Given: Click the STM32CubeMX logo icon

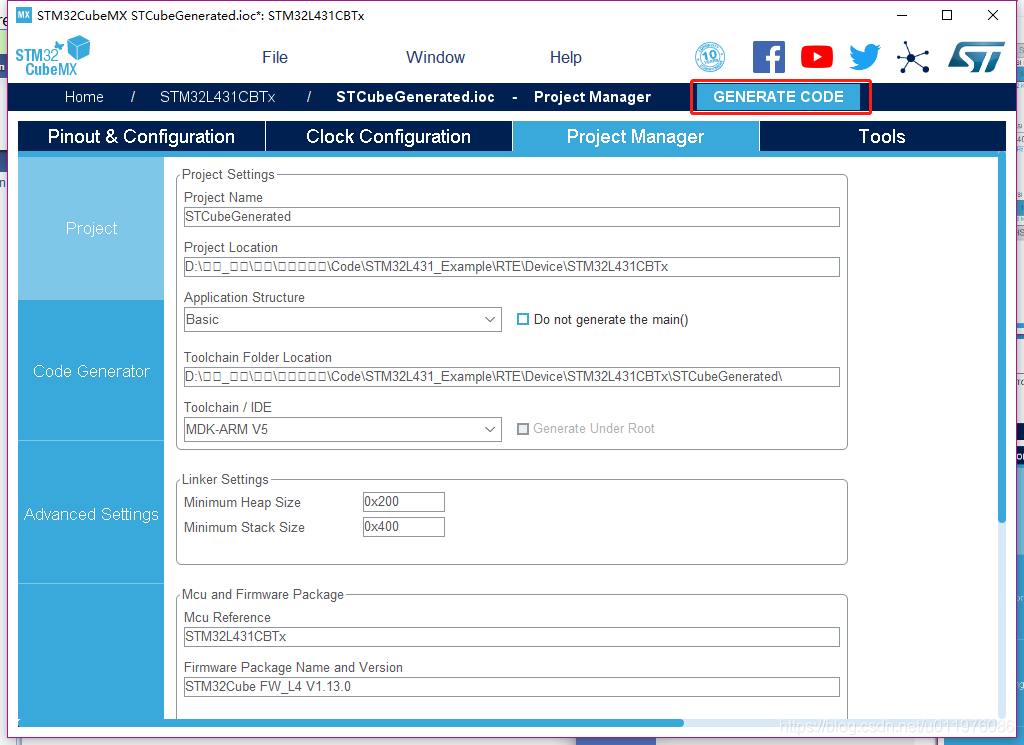Looking at the screenshot, I should [x=52, y=56].
